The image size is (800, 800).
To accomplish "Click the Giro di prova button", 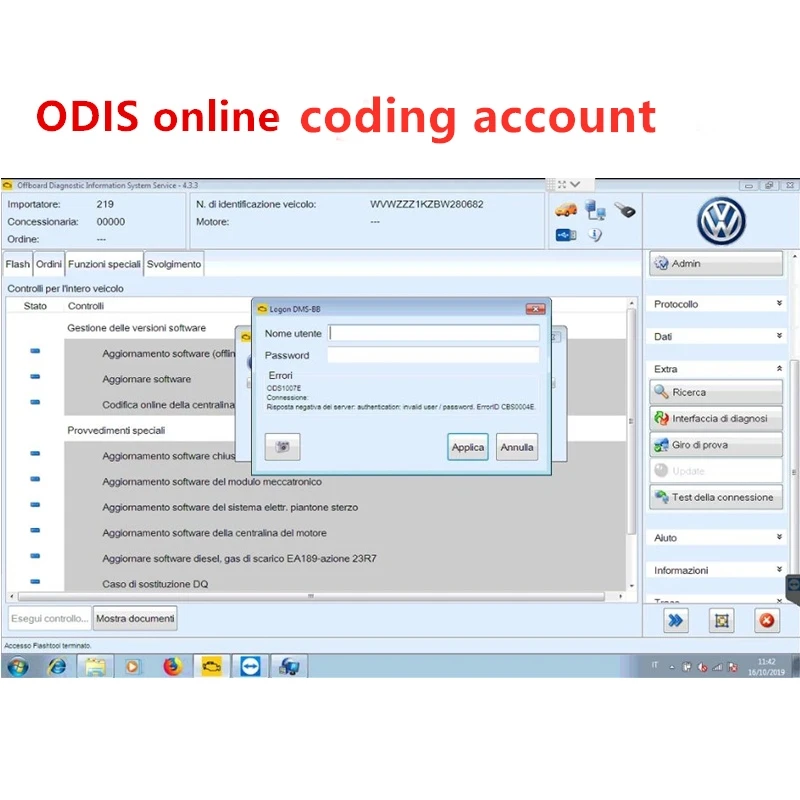I will 716,445.
